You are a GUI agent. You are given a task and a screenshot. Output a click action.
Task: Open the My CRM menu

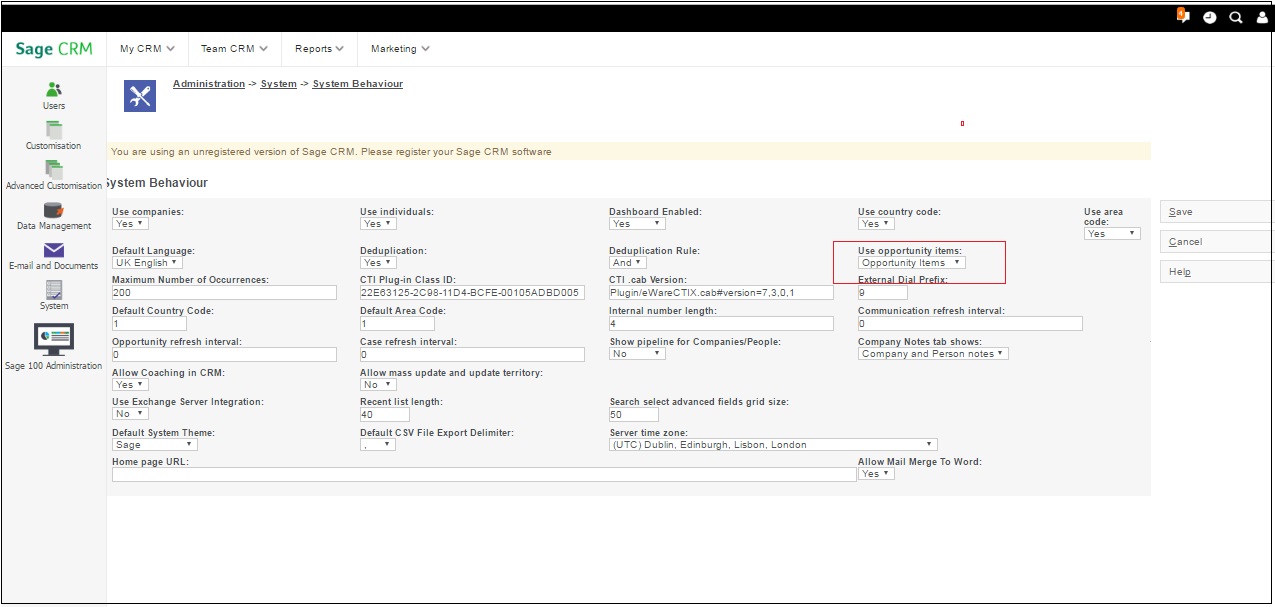147,48
